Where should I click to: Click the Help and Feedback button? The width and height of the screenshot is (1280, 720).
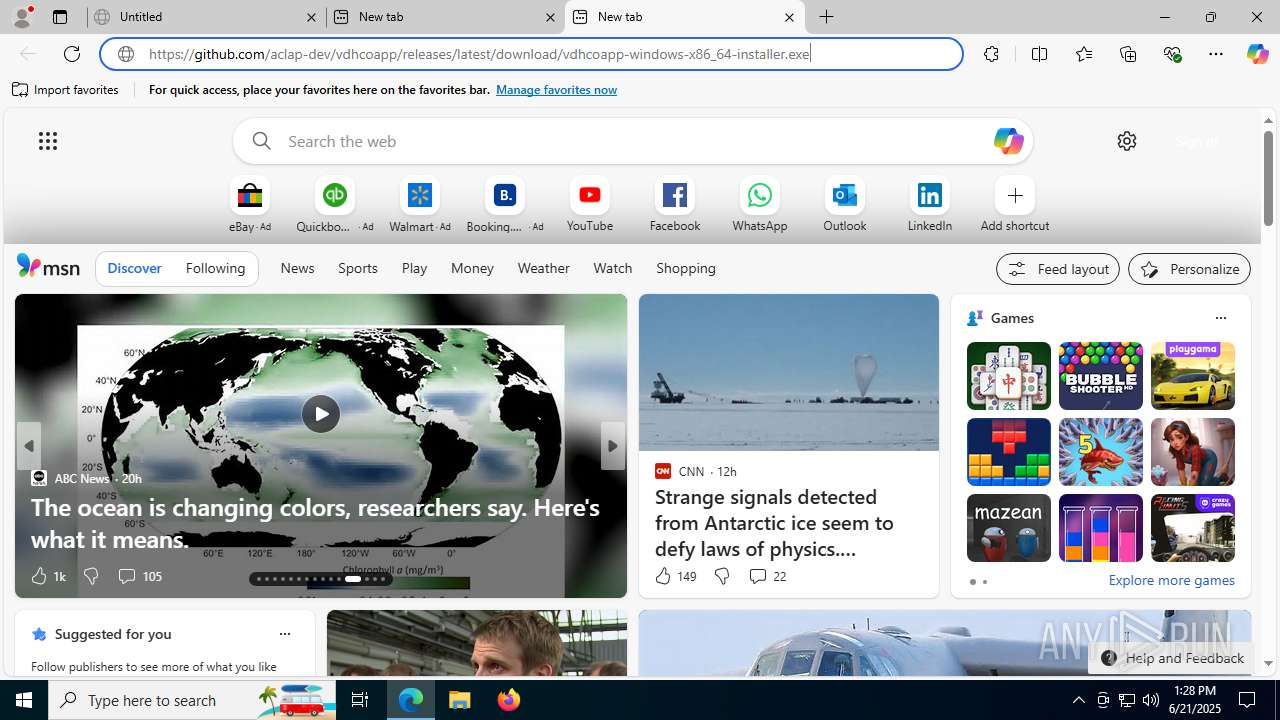[1172, 658]
